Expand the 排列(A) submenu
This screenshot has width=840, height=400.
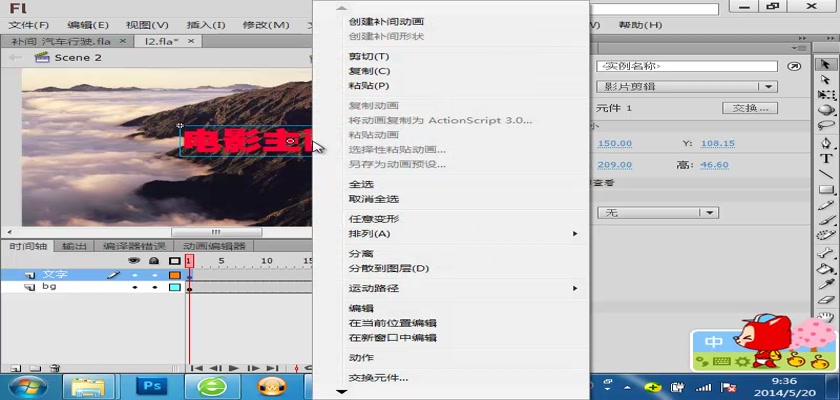pos(463,234)
